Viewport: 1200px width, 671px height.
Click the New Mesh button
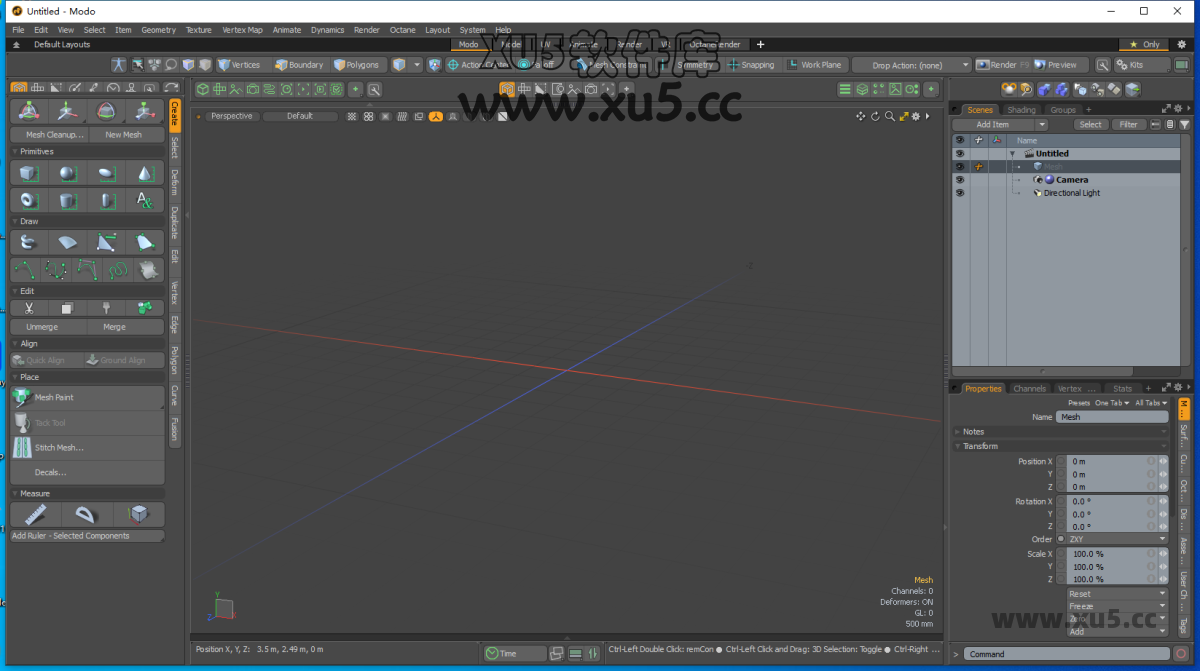point(126,134)
